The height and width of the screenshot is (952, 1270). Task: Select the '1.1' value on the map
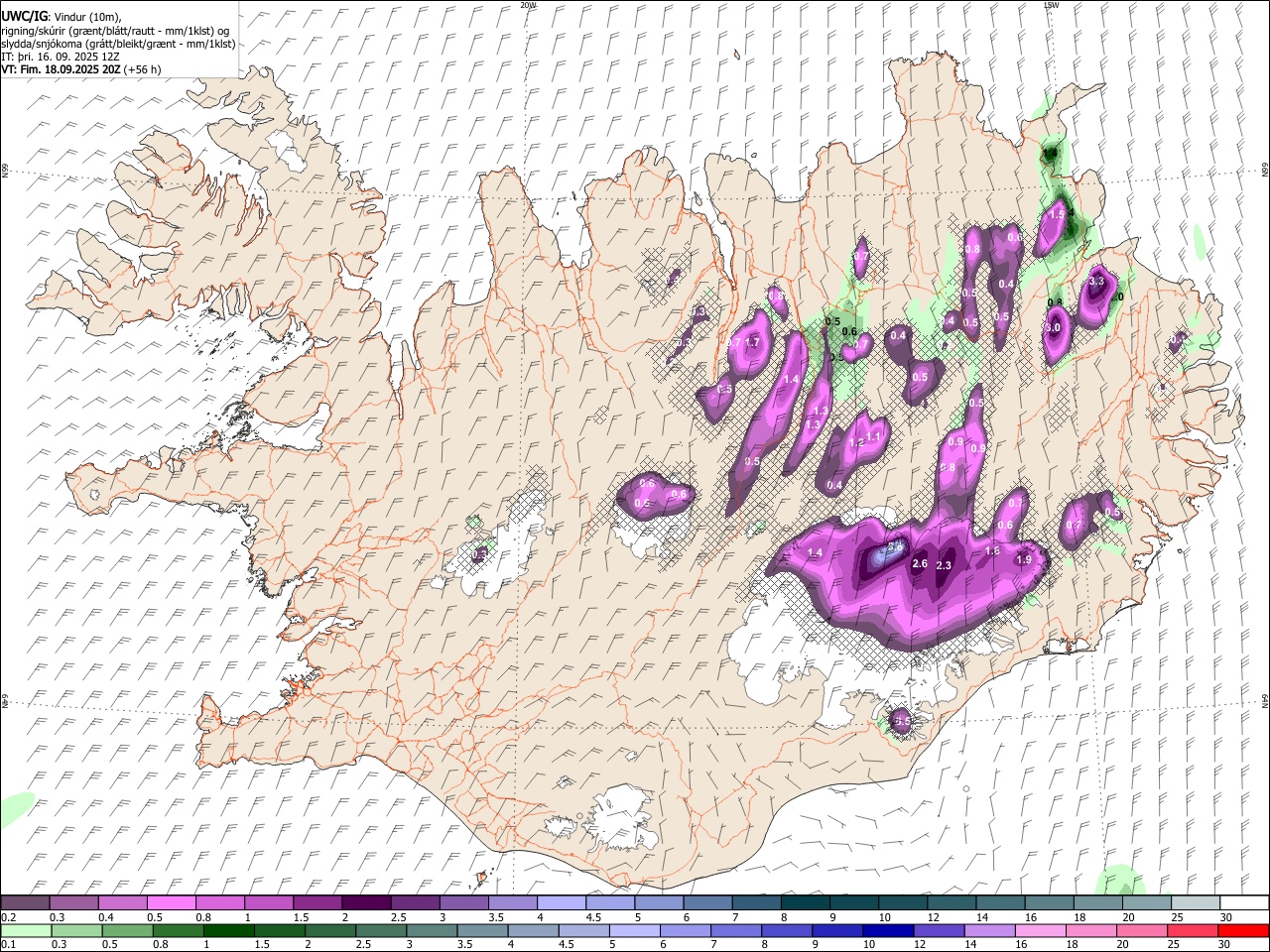coord(874,436)
